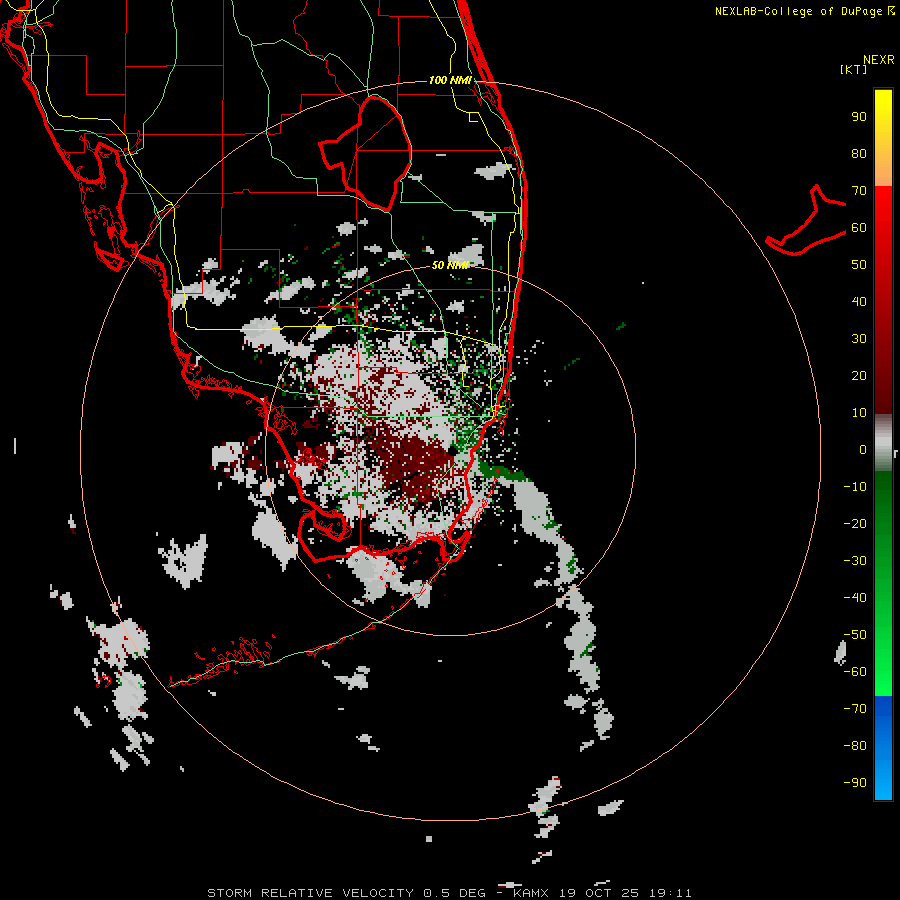Click the -20 value on the velocity scale
The width and height of the screenshot is (900, 900).
[x=855, y=524]
